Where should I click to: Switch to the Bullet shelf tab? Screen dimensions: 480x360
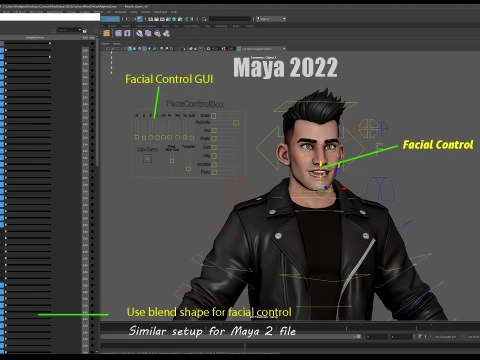click(x=236, y=26)
